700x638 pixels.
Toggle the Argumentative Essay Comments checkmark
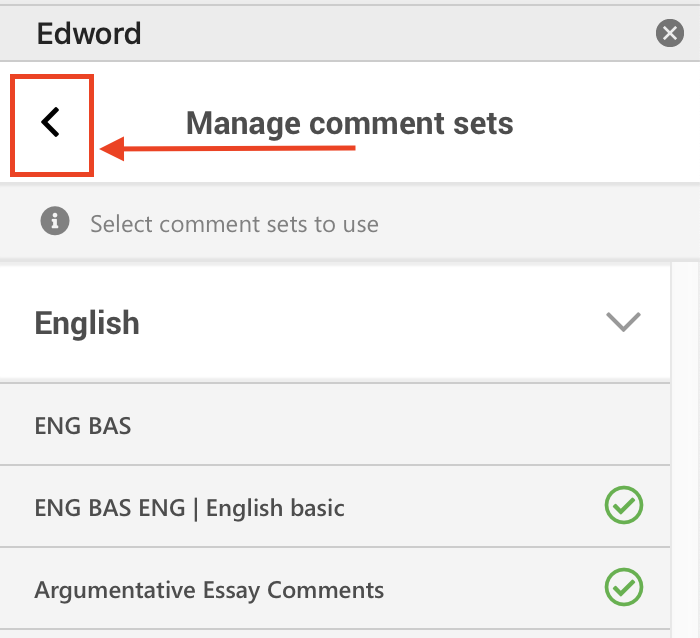pos(624,588)
